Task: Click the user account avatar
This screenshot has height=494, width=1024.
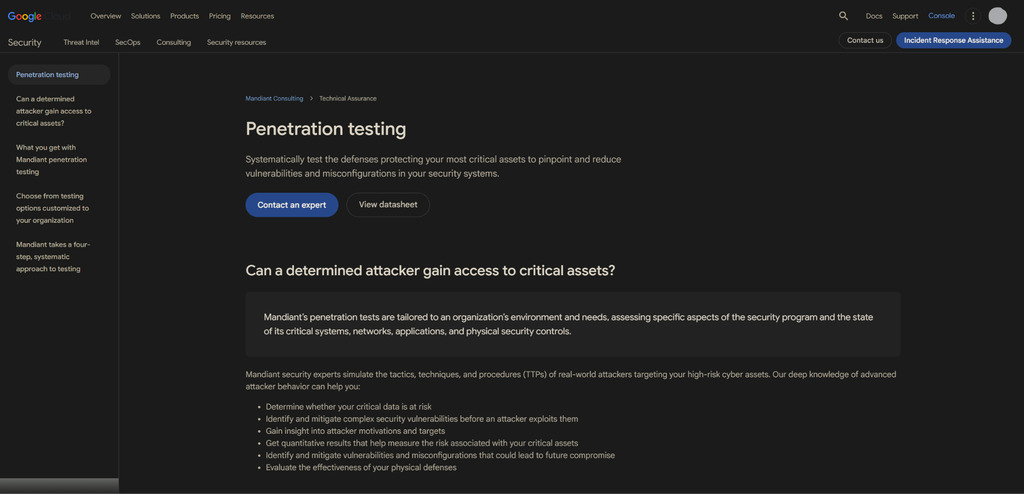Action: (x=997, y=16)
